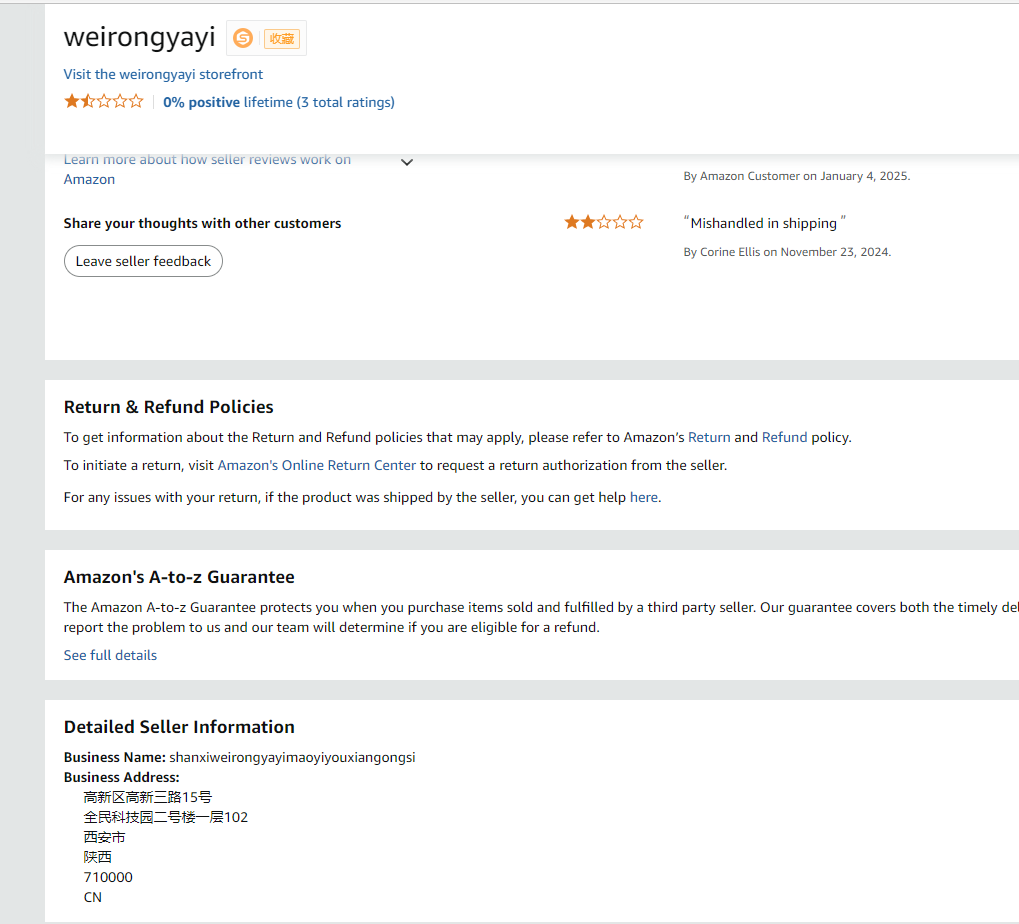
Task: Click the Corine Ellis review byline
Action: [787, 252]
